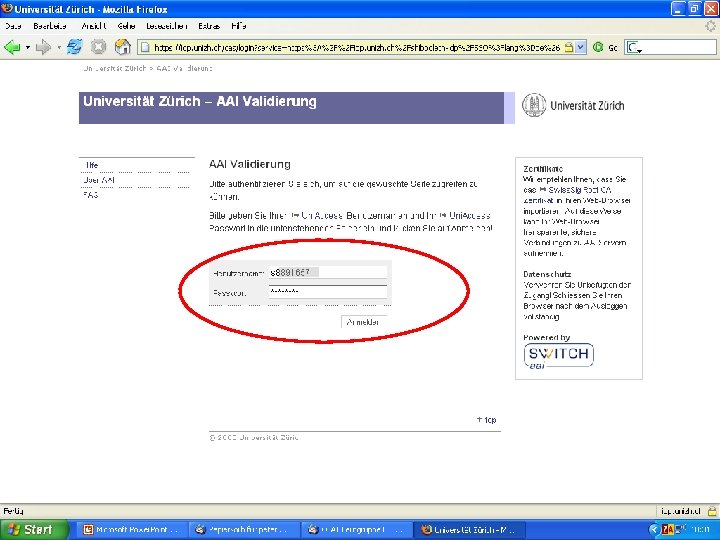Open the Gehe menu
720x540 pixels.
[x=126, y=26]
